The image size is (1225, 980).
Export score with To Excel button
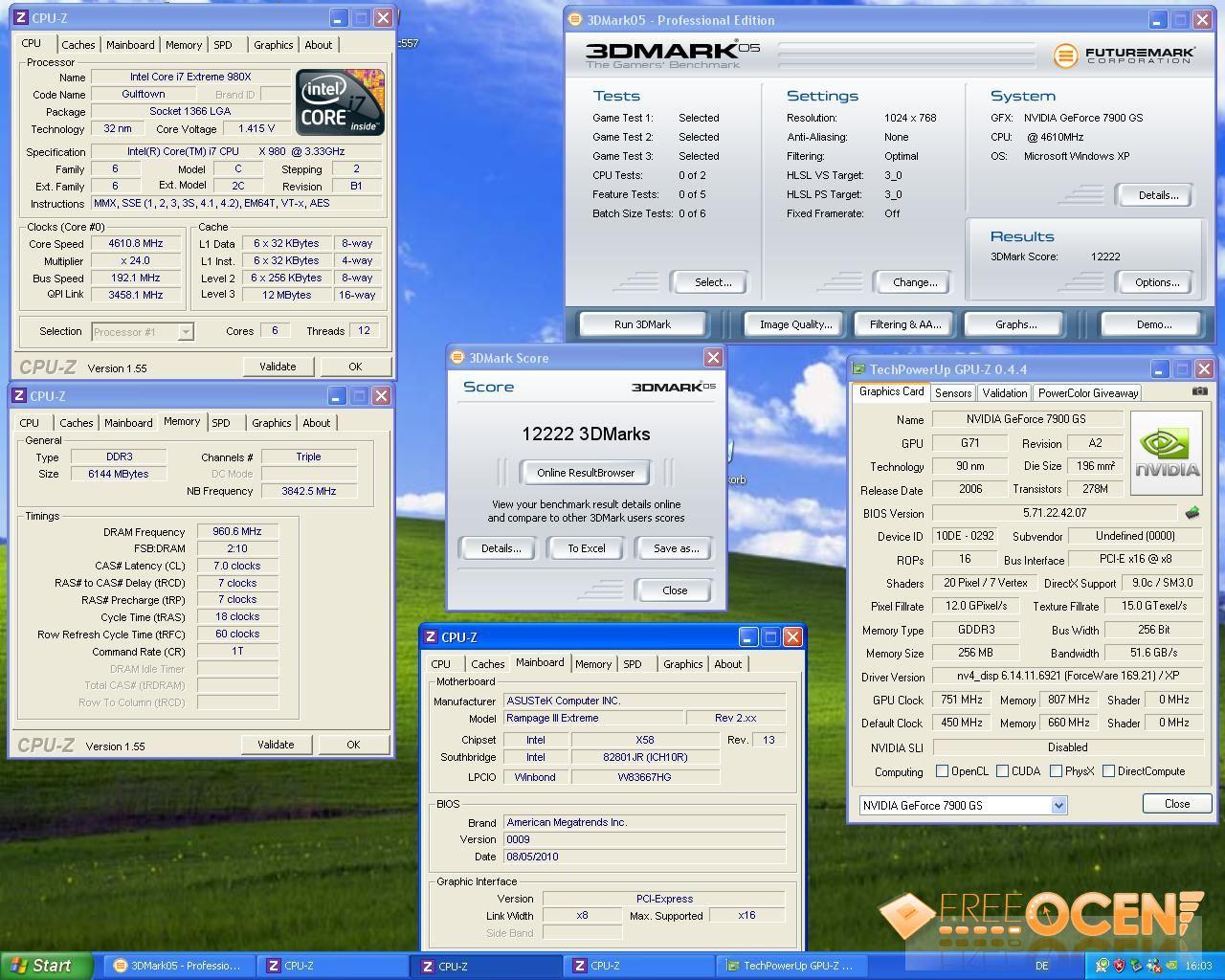tap(587, 548)
